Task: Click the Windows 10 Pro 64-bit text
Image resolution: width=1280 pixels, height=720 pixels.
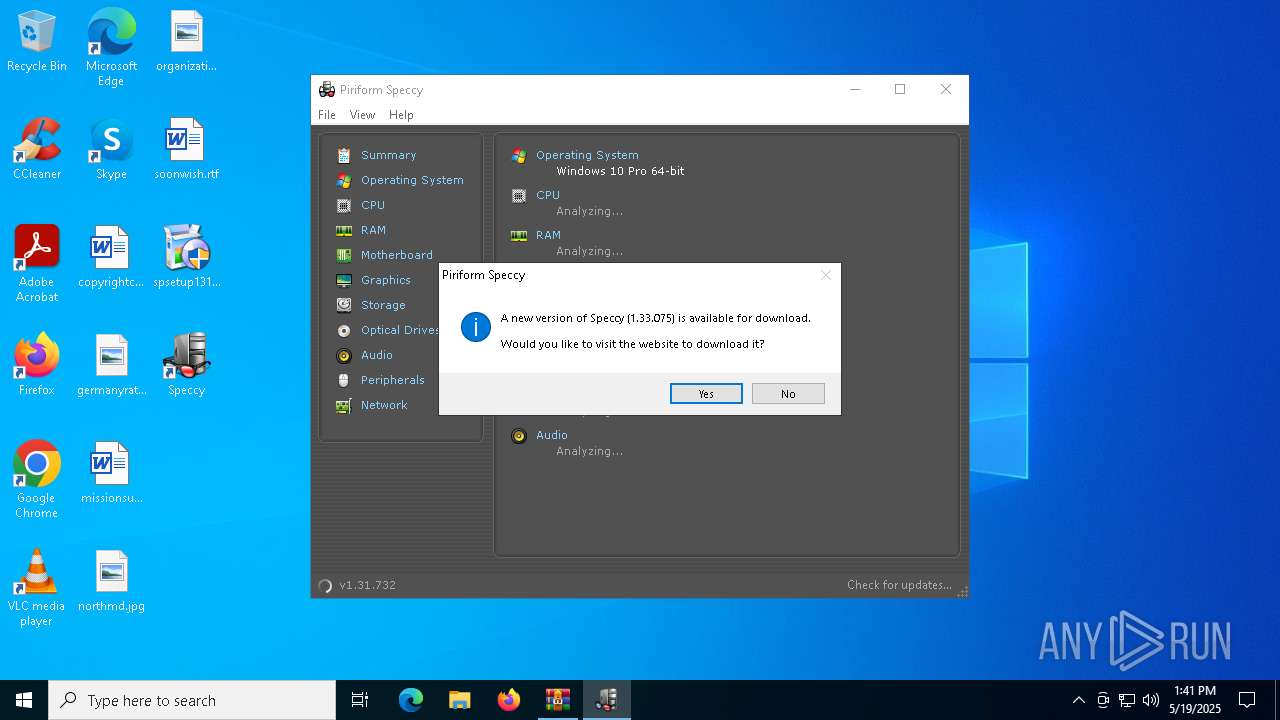Action: point(620,171)
